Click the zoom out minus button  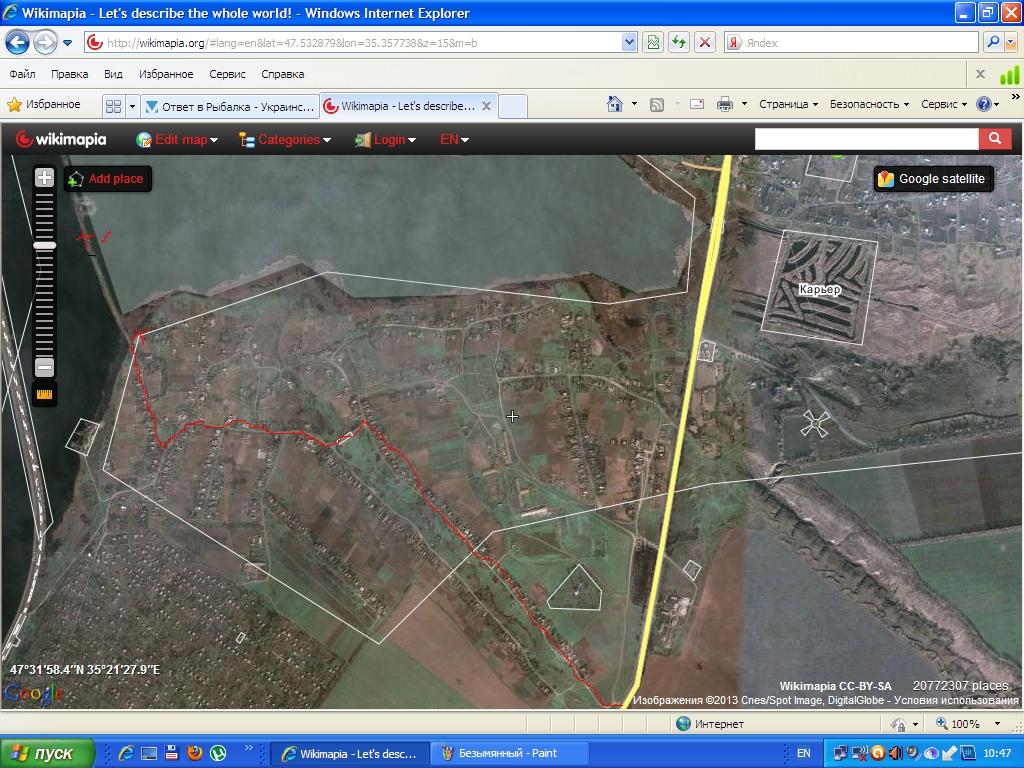click(44, 367)
